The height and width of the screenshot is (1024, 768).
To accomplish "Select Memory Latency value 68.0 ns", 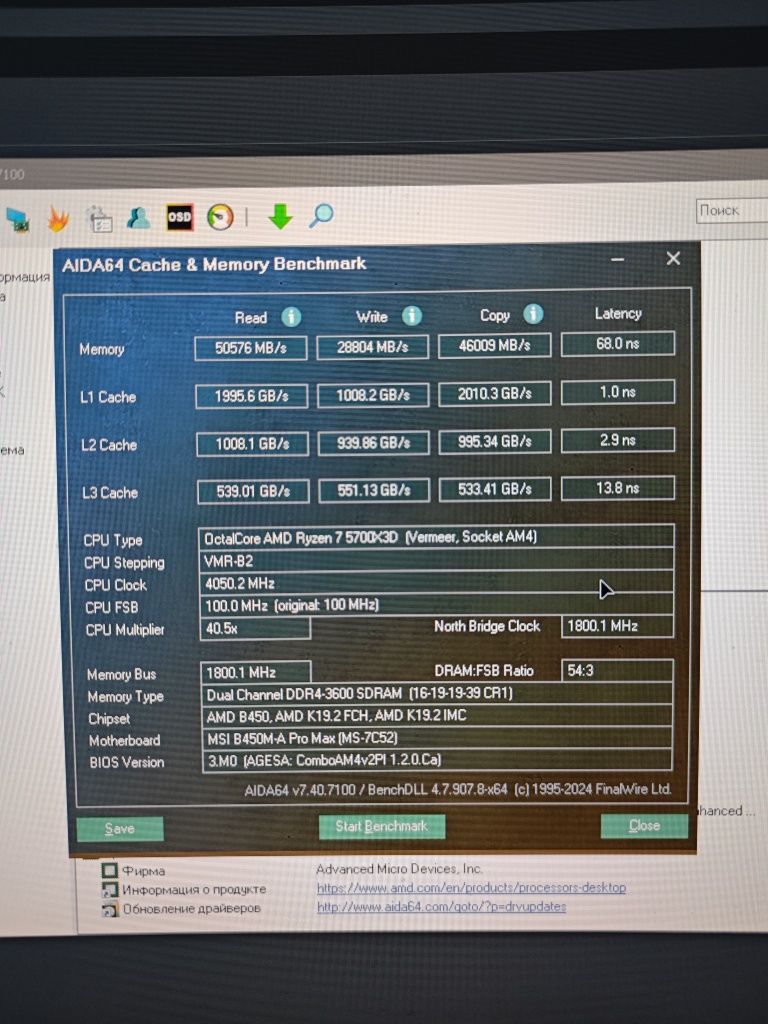I will point(618,344).
